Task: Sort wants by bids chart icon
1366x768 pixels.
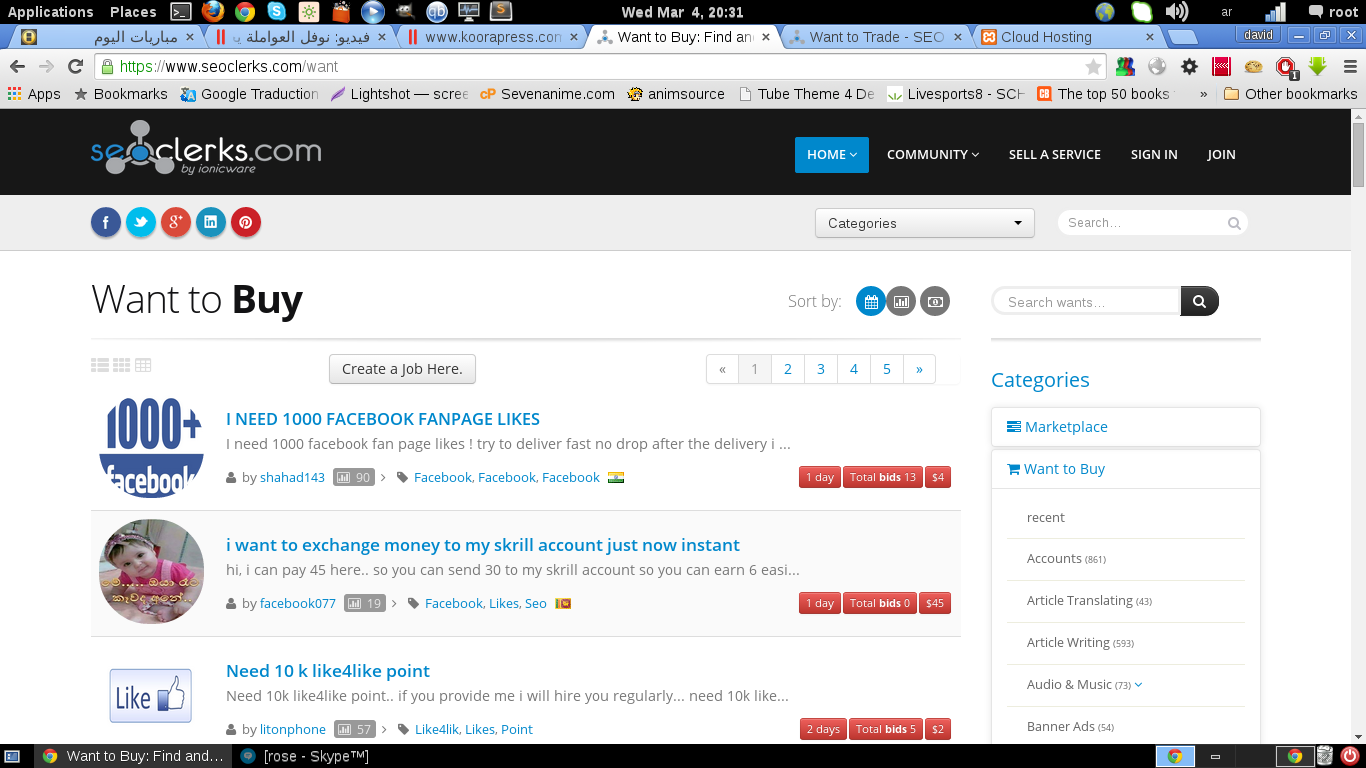Action: click(x=901, y=301)
